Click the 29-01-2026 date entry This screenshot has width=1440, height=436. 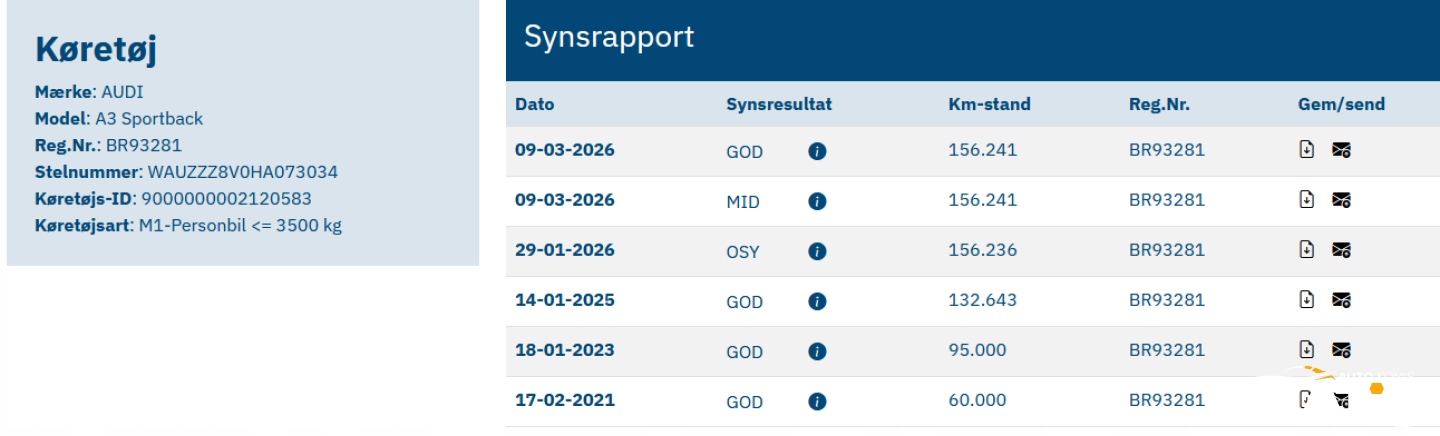tap(565, 250)
